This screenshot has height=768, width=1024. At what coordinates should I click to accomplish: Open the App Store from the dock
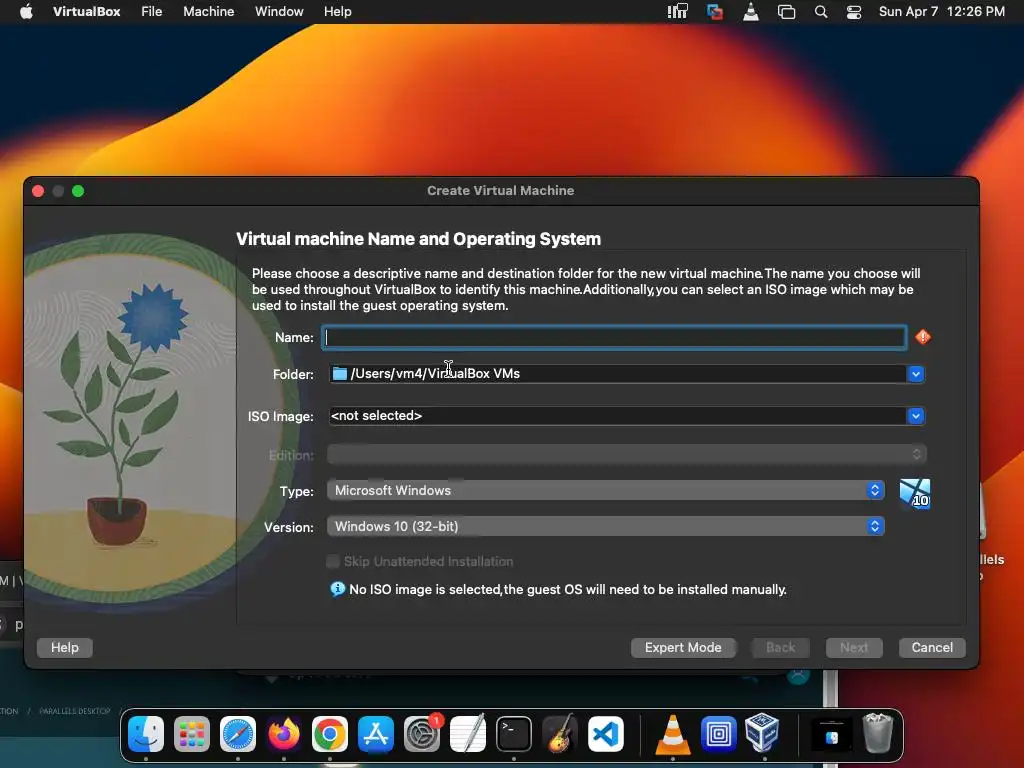pos(376,734)
